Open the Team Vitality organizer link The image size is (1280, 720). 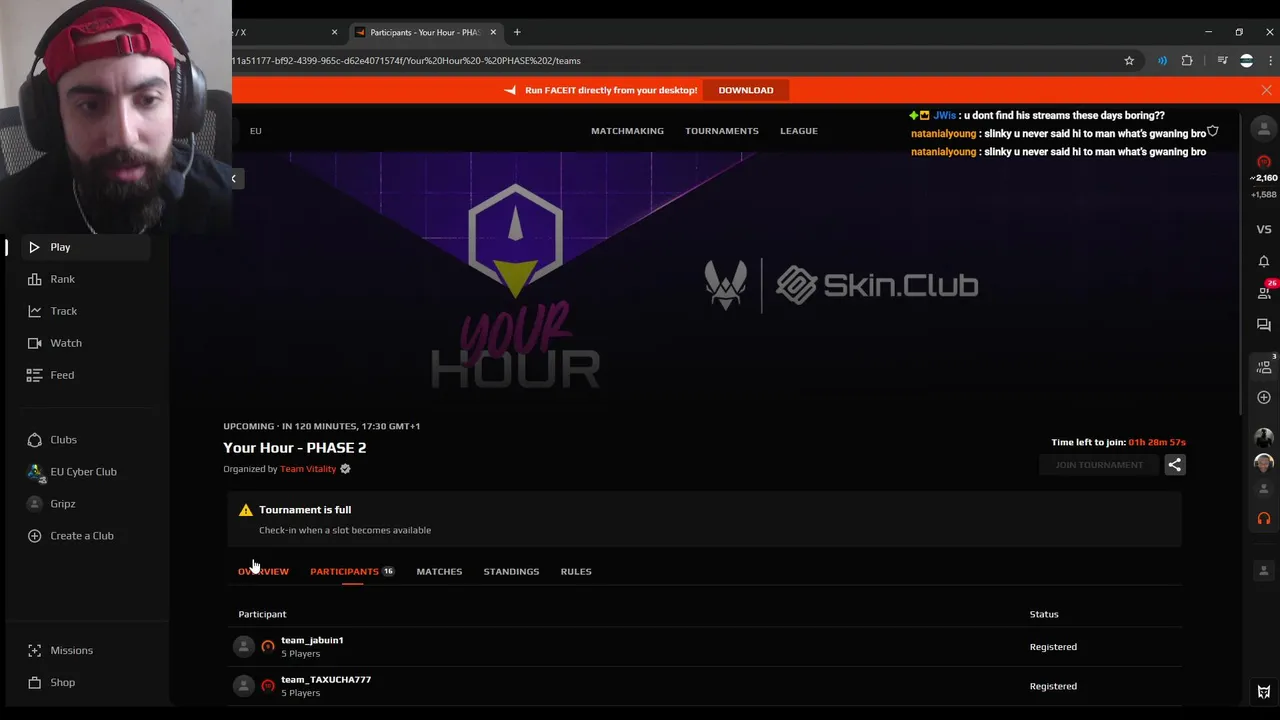[x=308, y=469]
